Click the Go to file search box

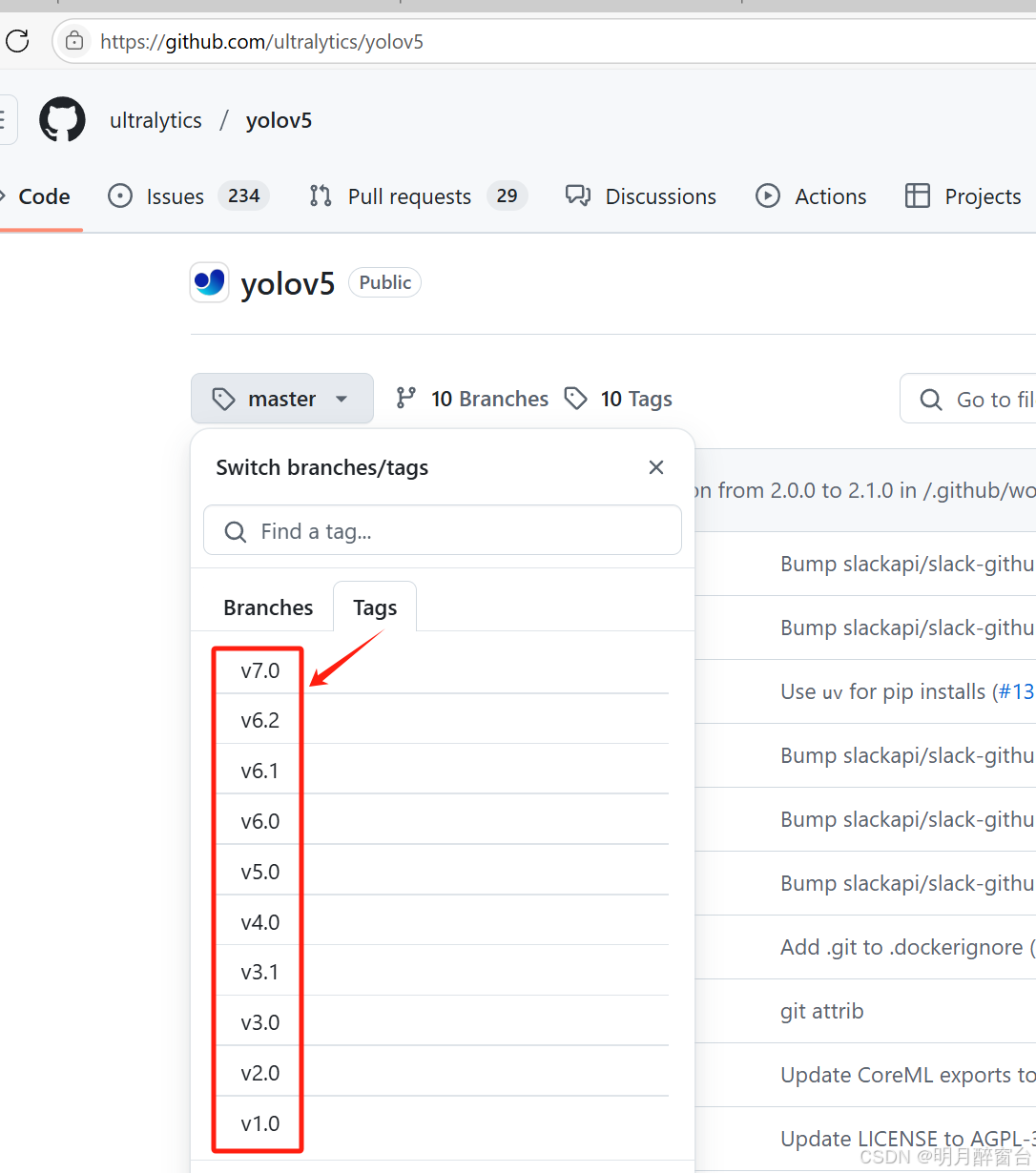pos(967,399)
